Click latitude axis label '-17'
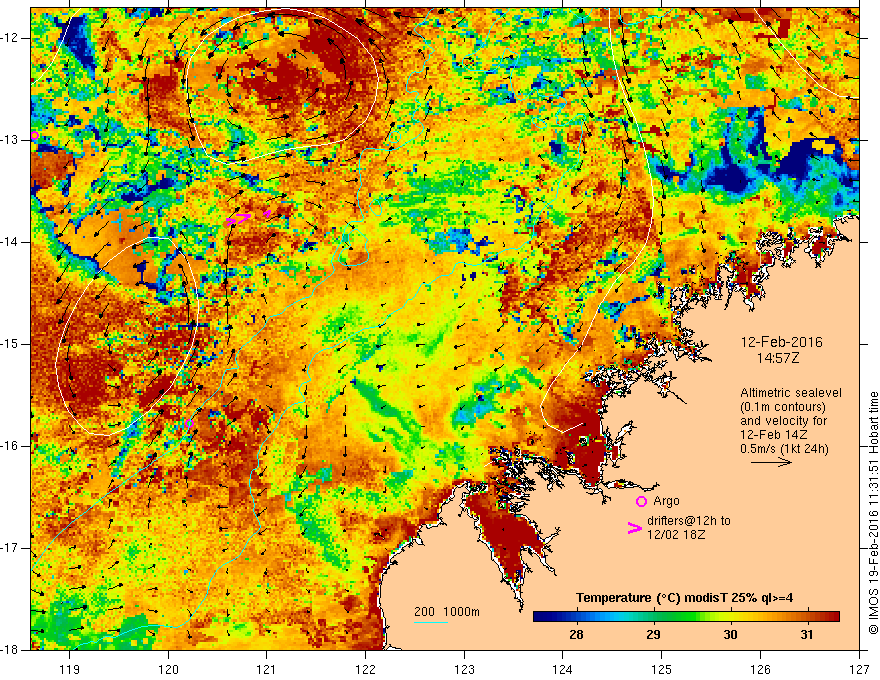 [10, 548]
